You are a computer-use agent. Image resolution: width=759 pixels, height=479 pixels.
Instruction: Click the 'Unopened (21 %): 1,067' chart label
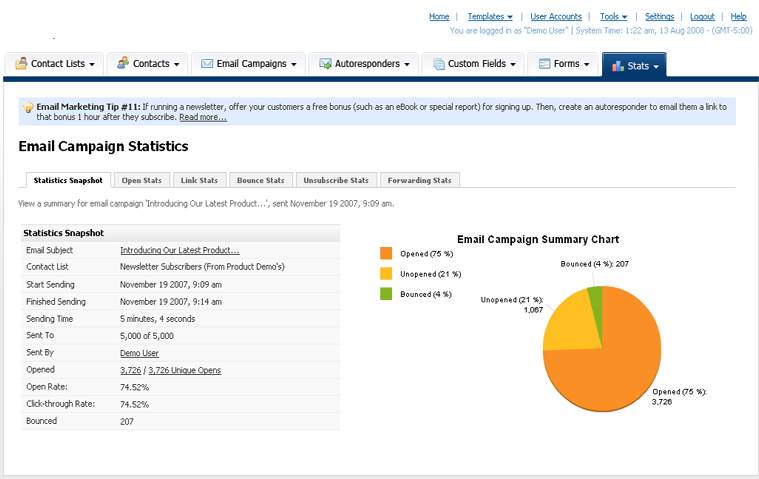[512, 305]
